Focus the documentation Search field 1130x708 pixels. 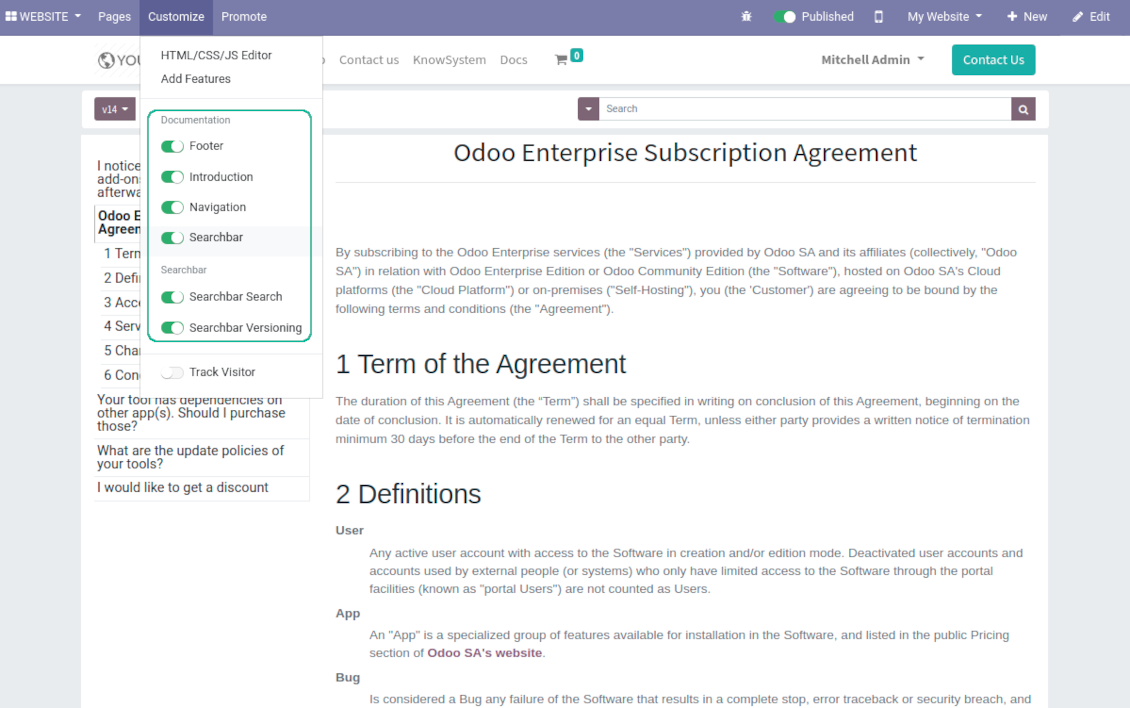805,109
